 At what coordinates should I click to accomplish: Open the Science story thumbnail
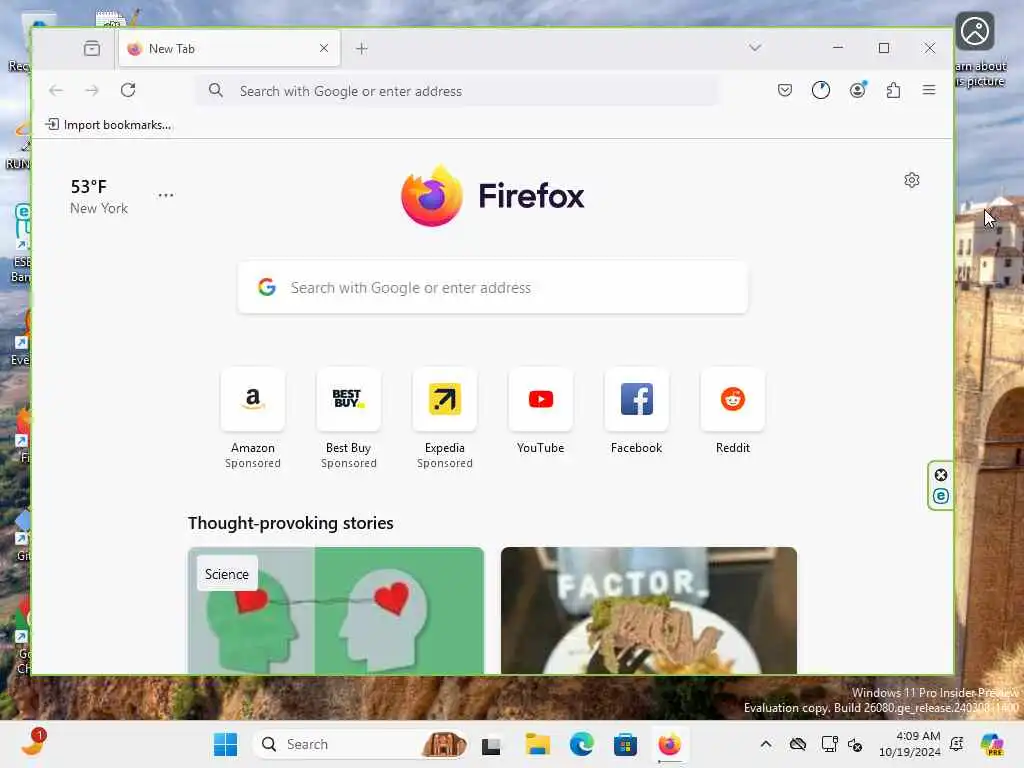336,611
